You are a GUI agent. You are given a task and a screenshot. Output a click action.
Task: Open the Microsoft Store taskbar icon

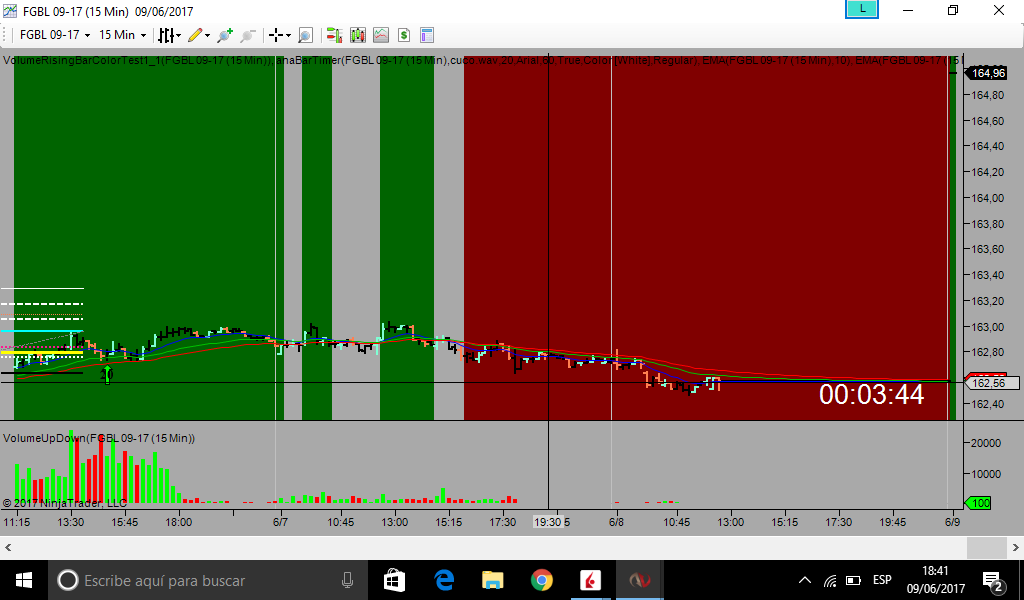click(394, 580)
